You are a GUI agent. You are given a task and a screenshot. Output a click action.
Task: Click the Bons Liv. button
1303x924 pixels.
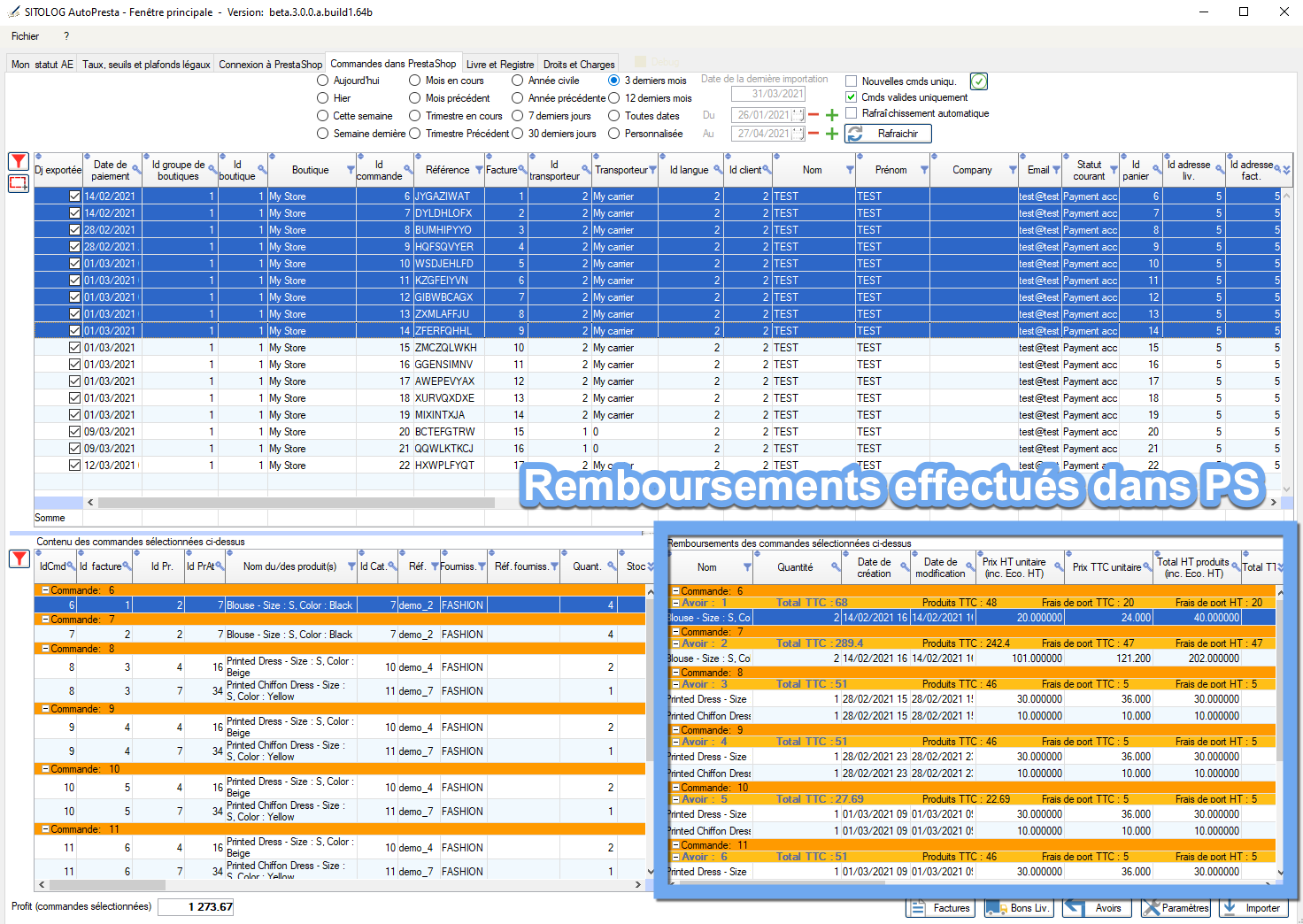click(1018, 908)
